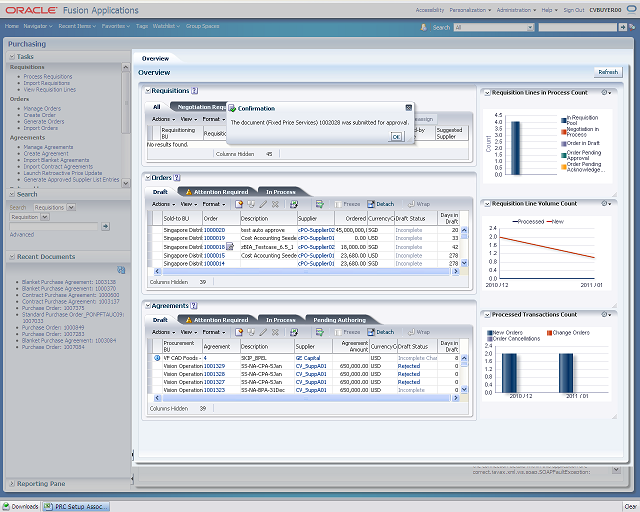
Task: Click the Orders table horizontal scrollbar
Action: pos(306,272)
